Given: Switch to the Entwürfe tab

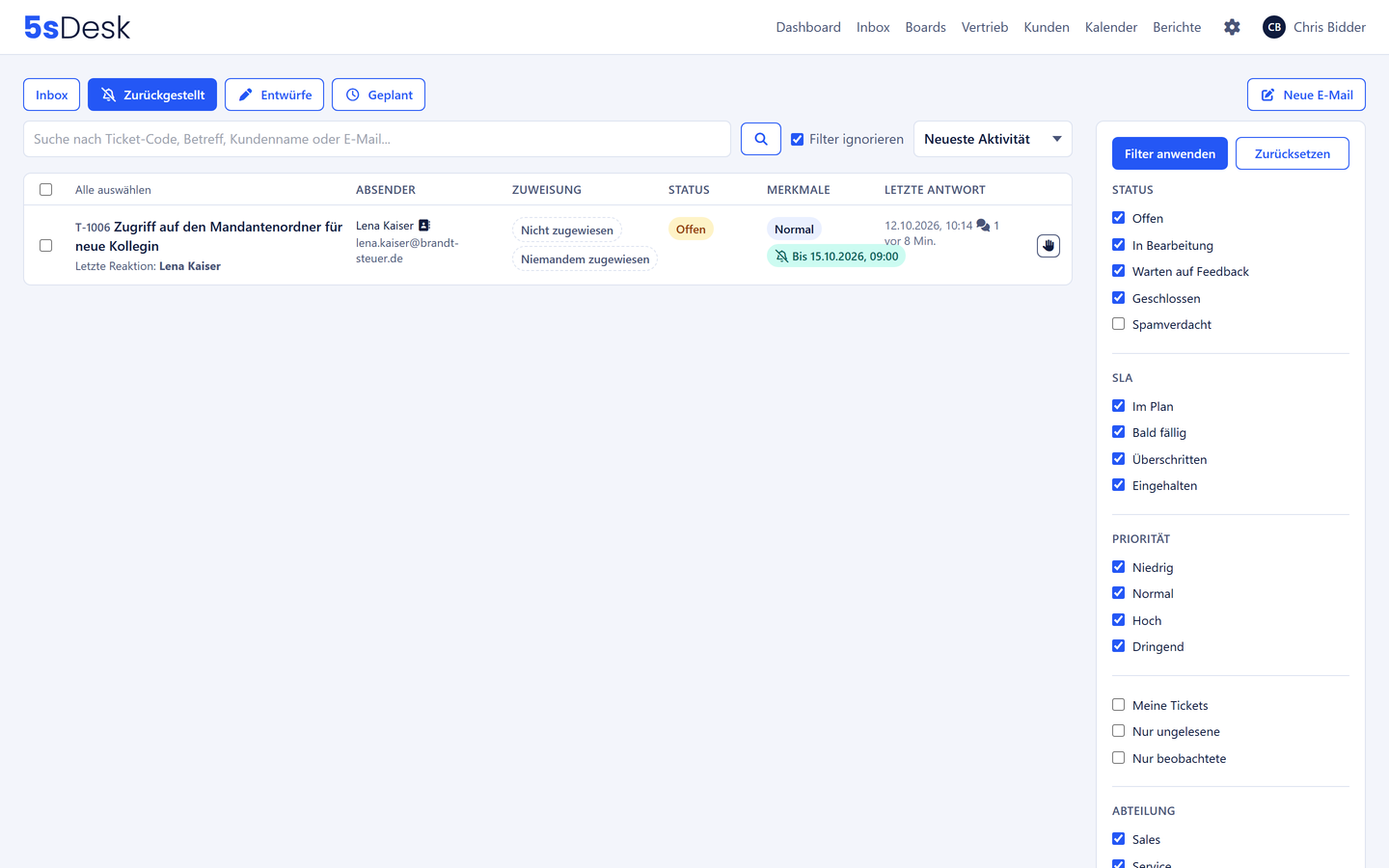Looking at the screenshot, I should (x=274, y=95).
